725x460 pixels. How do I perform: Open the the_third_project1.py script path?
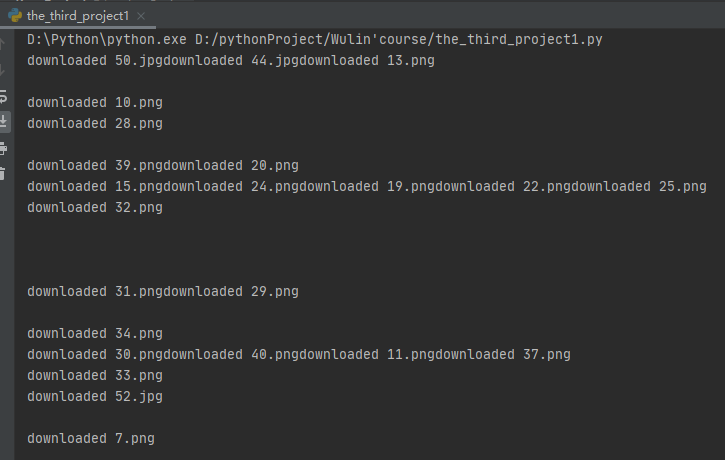(399, 40)
